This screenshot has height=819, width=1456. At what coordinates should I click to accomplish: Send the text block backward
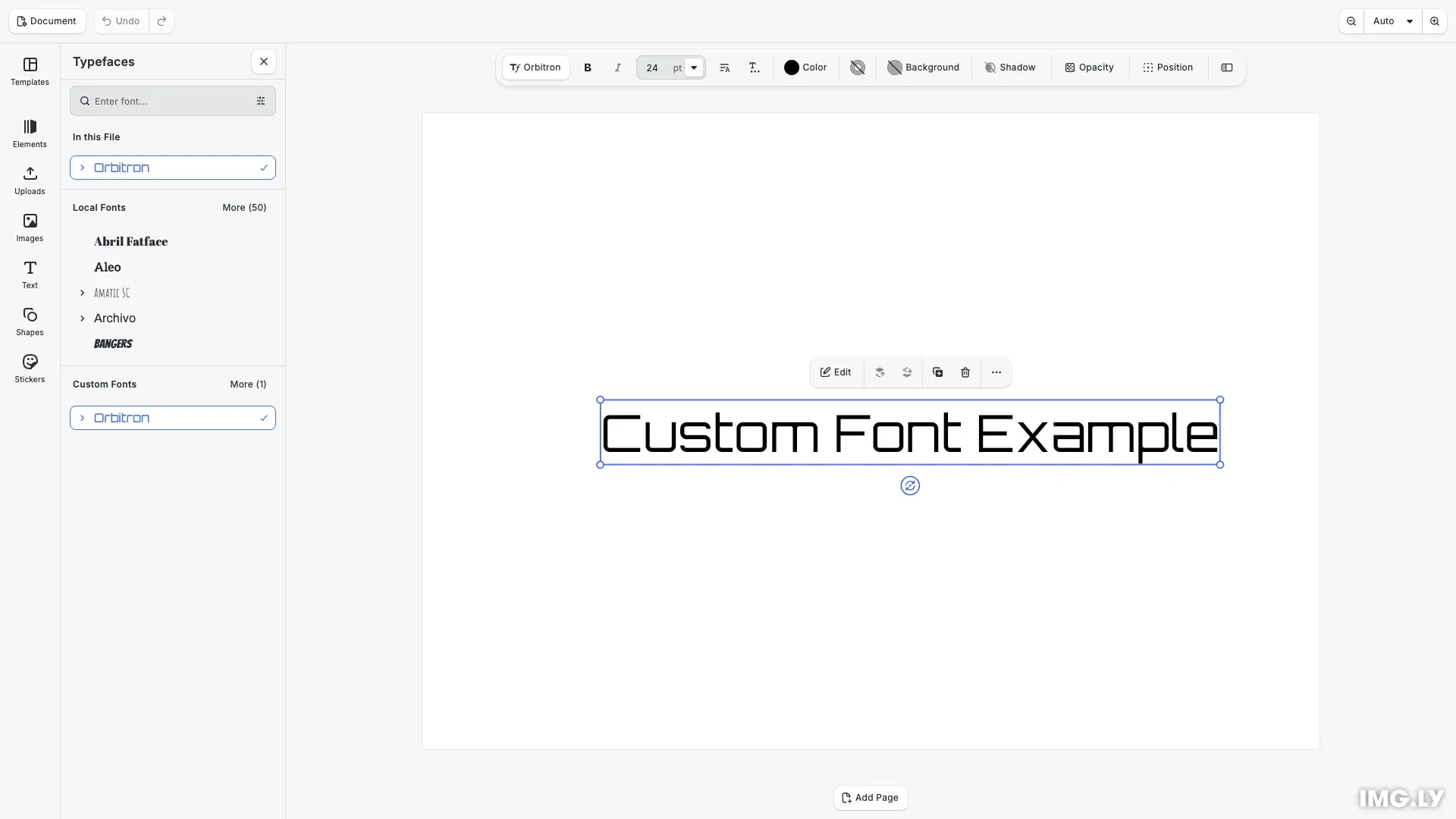907,372
